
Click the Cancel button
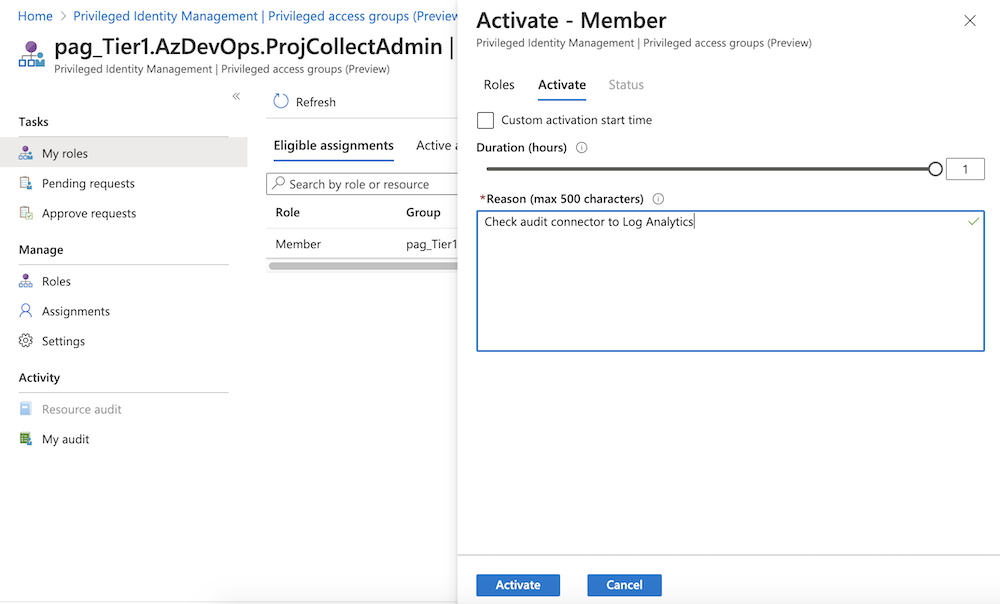[x=624, y=585]
